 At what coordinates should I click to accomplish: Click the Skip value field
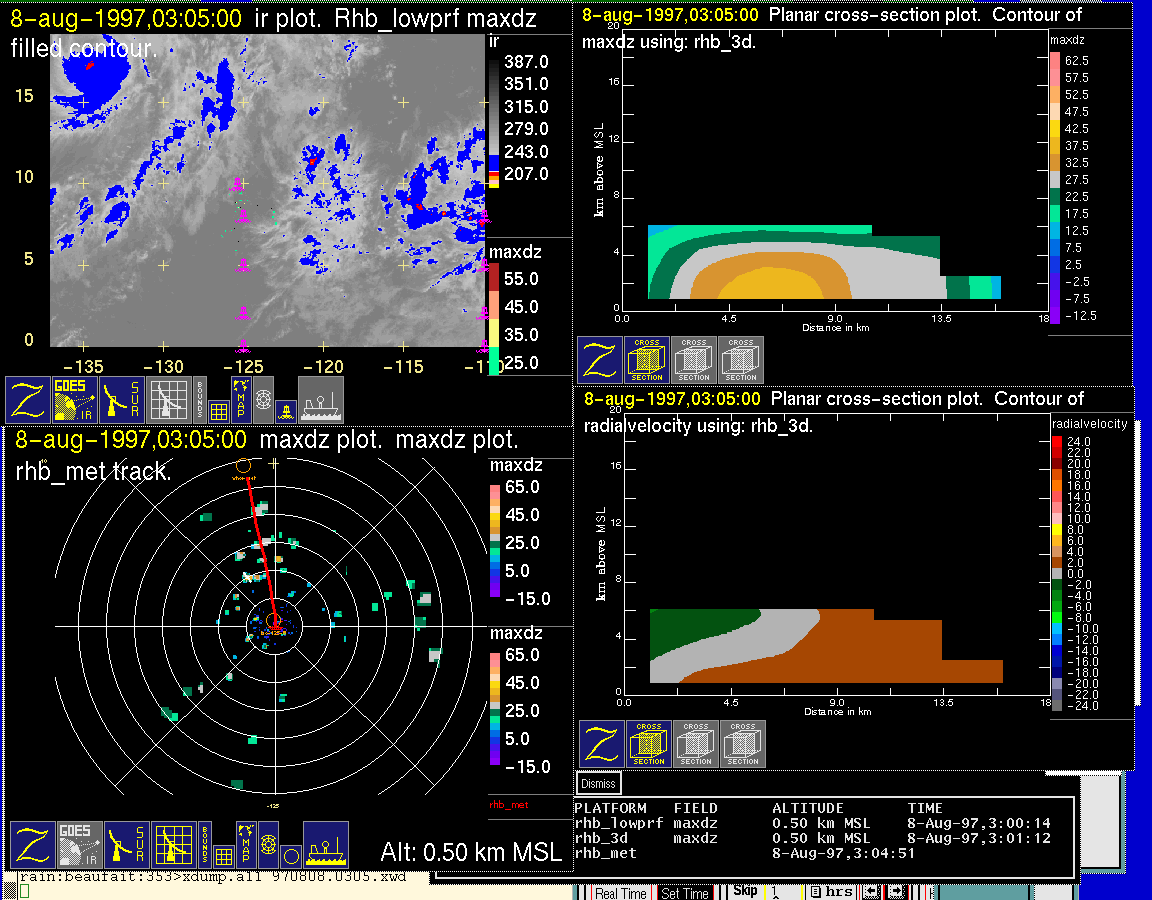coord(783,892)
